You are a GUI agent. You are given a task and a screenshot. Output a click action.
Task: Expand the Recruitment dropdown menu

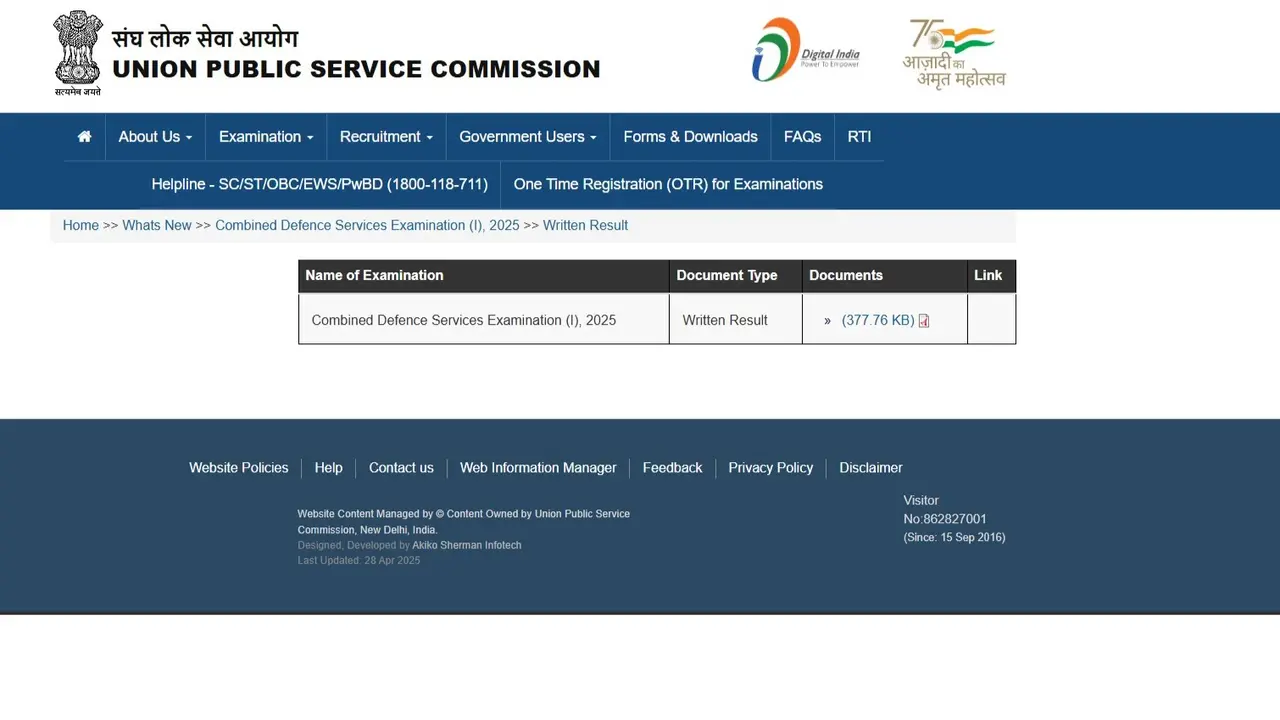tap(386, 136)
